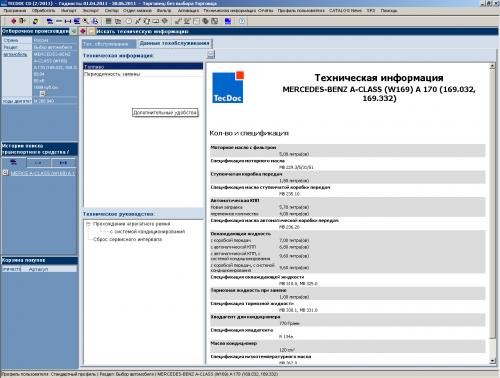The width and height of the screenshot is (500, 378).
Task: Click the magnifier search toolbar icon
Action: [86, 21]
